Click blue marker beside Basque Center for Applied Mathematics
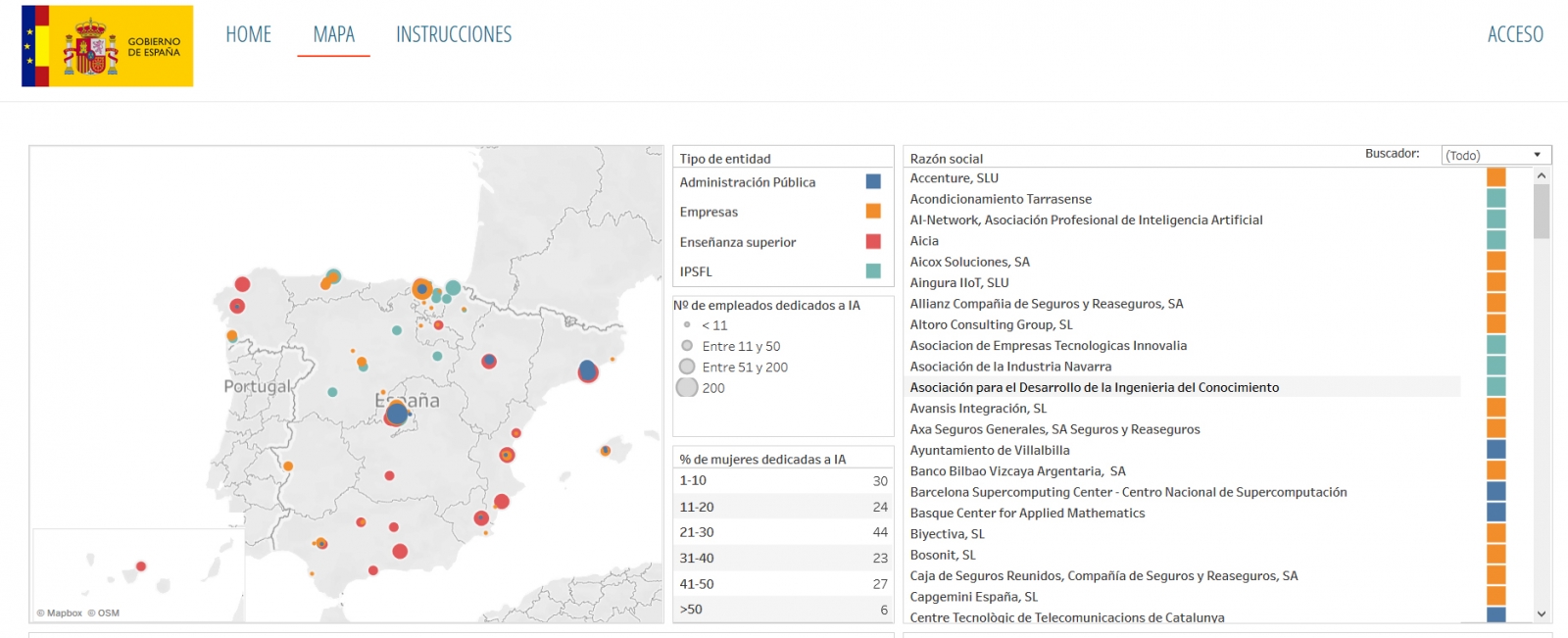Image resolution: width=1568 pixels, height=638 pixels. tap(1496, 513)
